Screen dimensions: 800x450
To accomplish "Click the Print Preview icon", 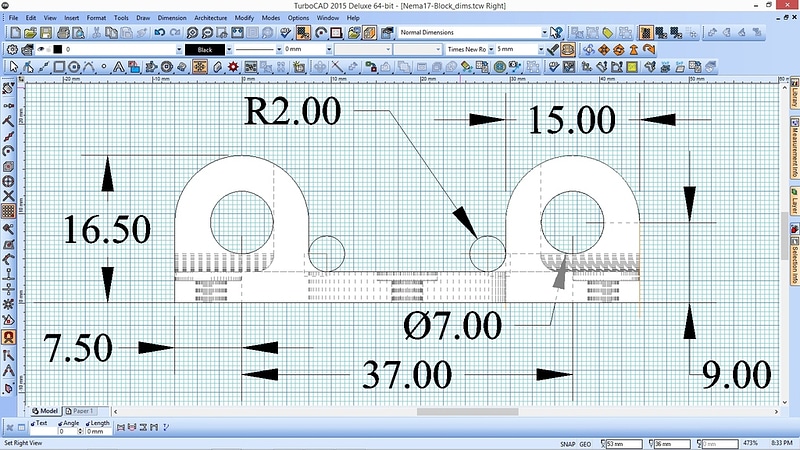I will (x=79, y=33).
